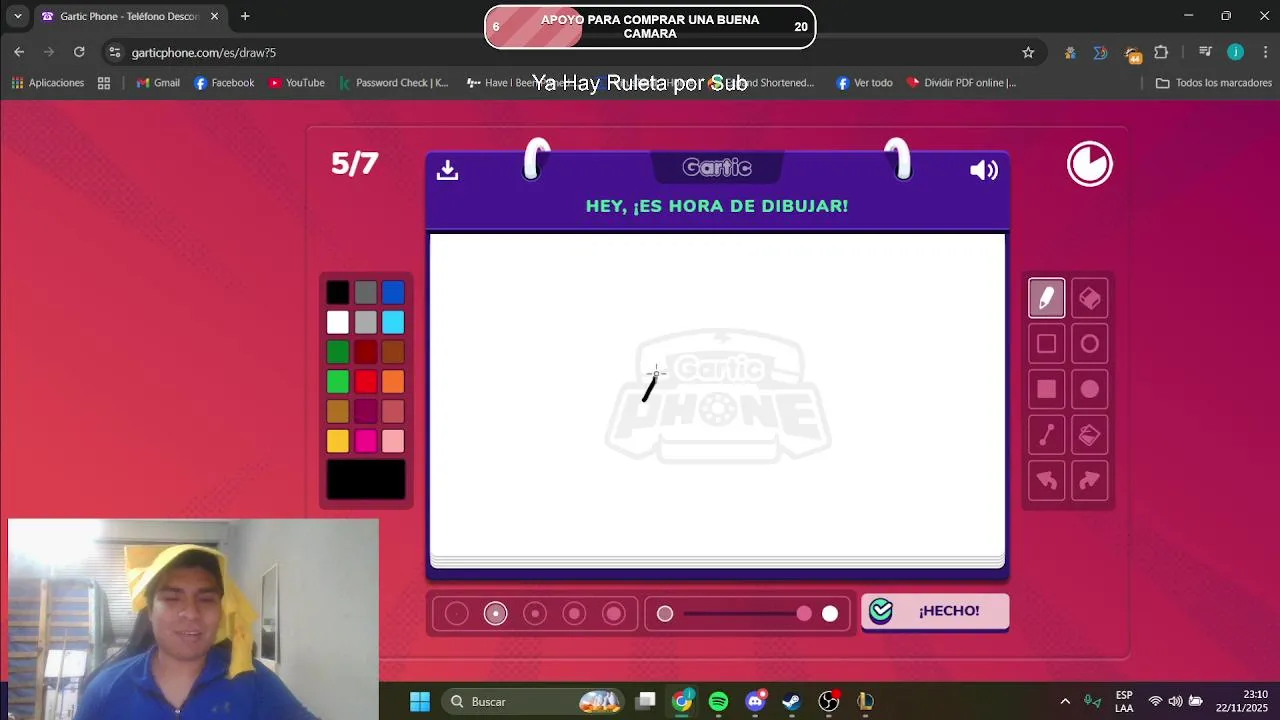The width and height of the screenshot is (1280, 720).
Task: Show hidden system tray icons
Action: 1065,702
